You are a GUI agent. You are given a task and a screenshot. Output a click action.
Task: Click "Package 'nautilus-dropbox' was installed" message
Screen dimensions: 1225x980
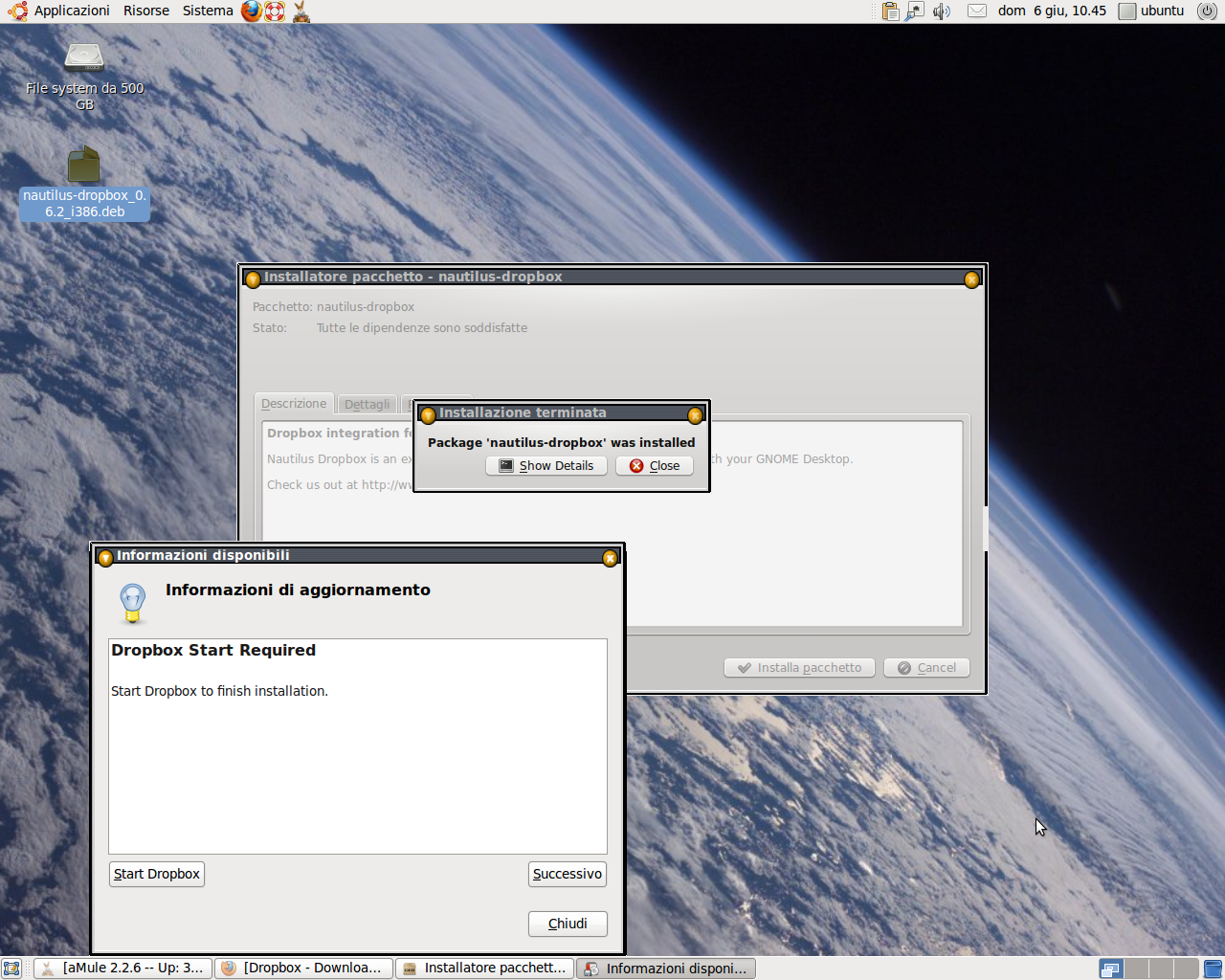tap(562, 443)
